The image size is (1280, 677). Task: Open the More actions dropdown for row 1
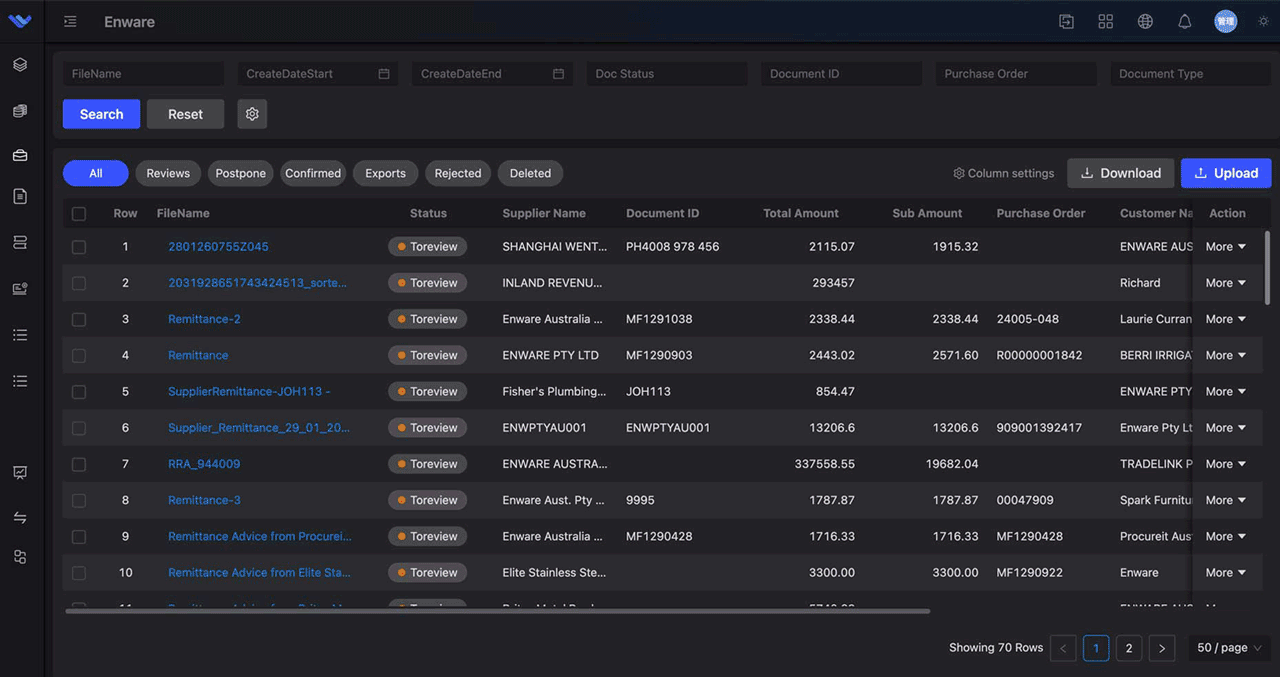tap(1226, 246)
